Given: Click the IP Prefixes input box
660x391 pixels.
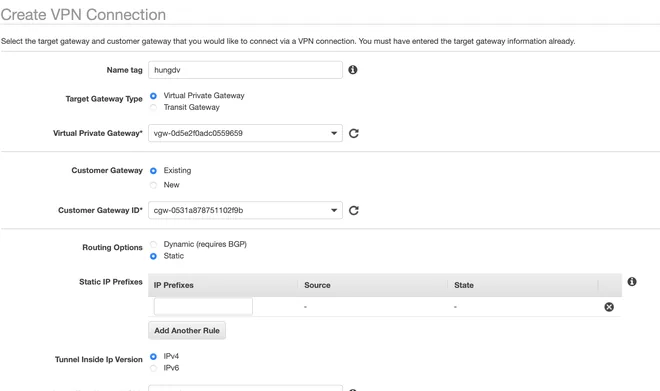Looking at the screenshot, I should pyautogui.click(x=203, y=306).
